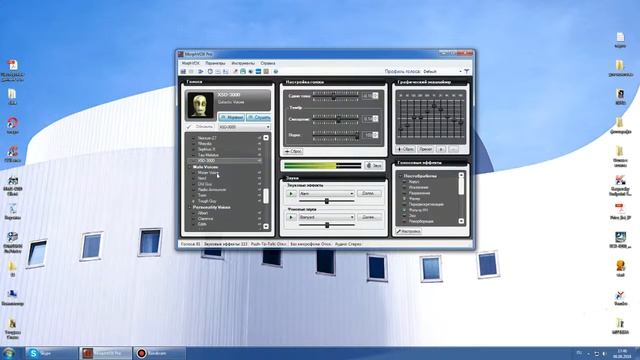Select the Clarence voice

click(x=205, y=219)
